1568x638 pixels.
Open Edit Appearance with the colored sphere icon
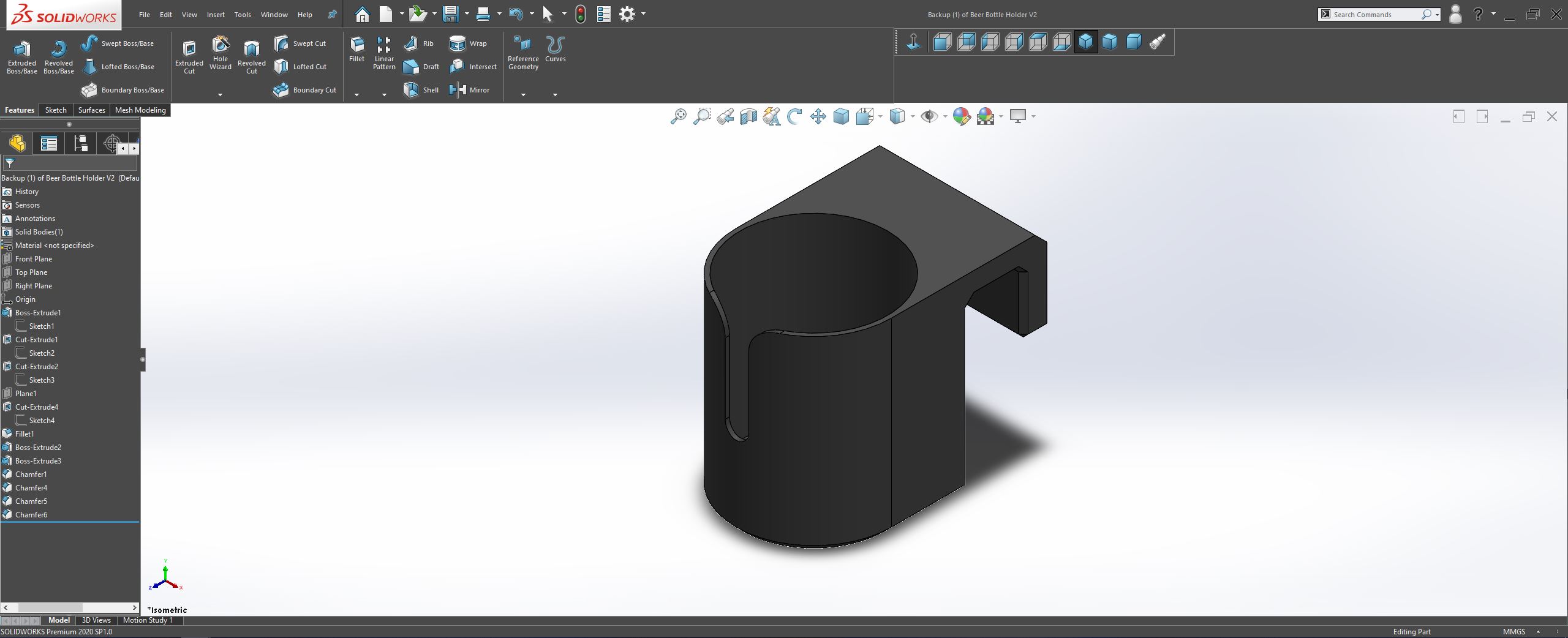point(962,116)
